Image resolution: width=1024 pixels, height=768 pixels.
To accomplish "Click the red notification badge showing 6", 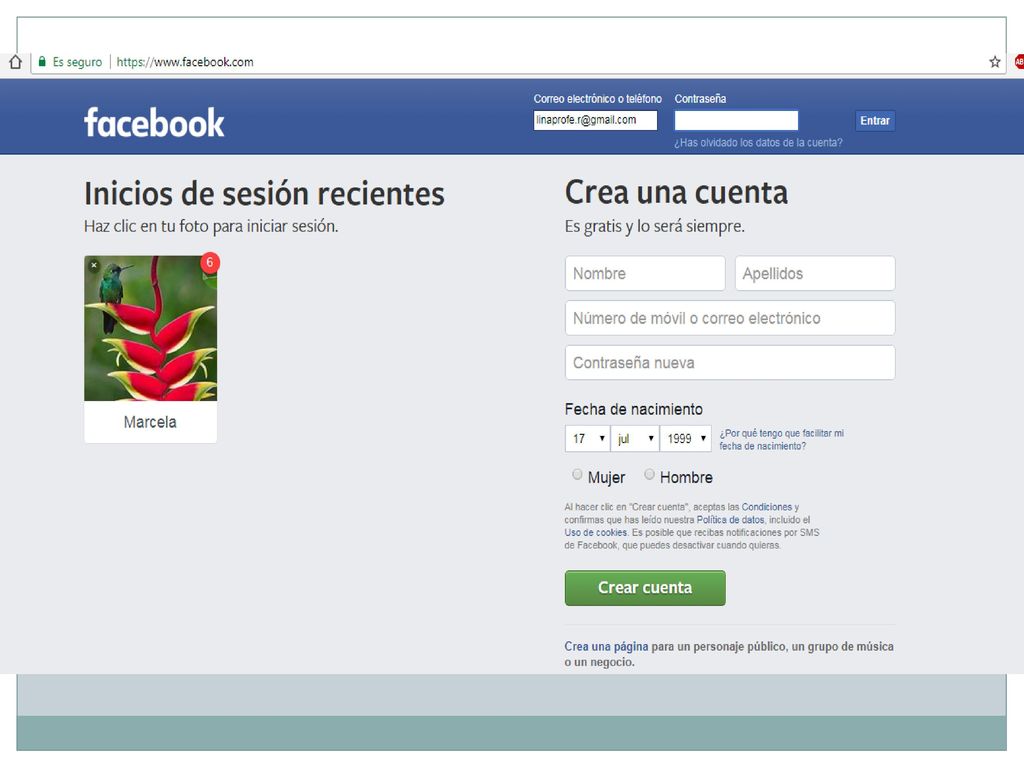I will [210, 263].
